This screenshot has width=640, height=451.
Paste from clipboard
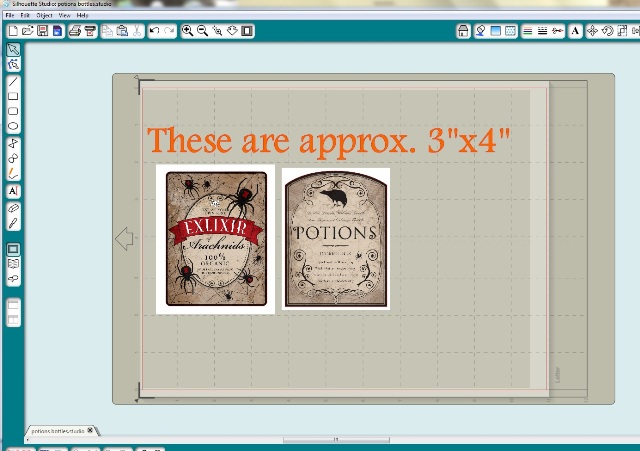(x=122, y=31)
